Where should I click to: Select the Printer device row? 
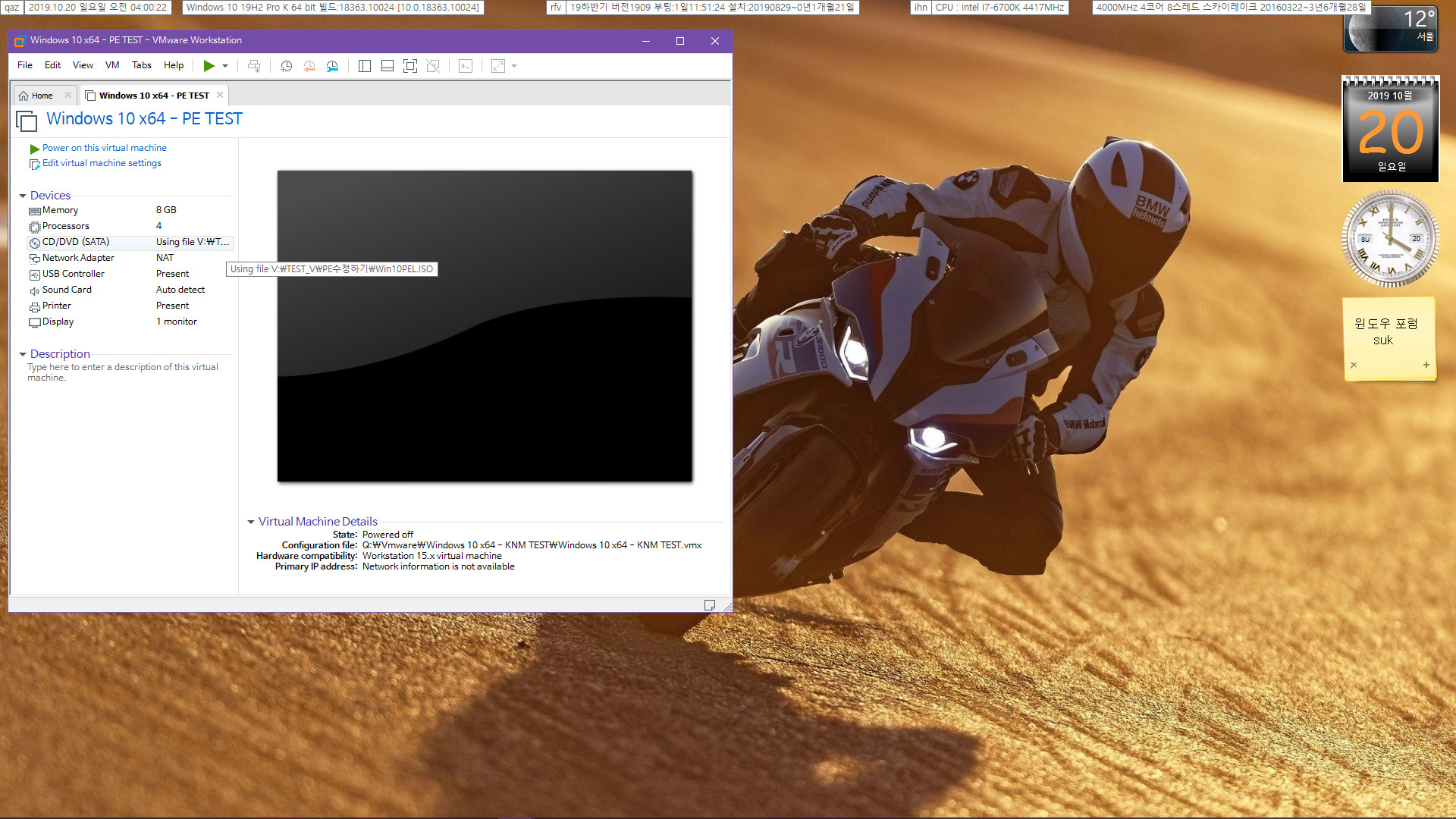[x=129, y=306]
